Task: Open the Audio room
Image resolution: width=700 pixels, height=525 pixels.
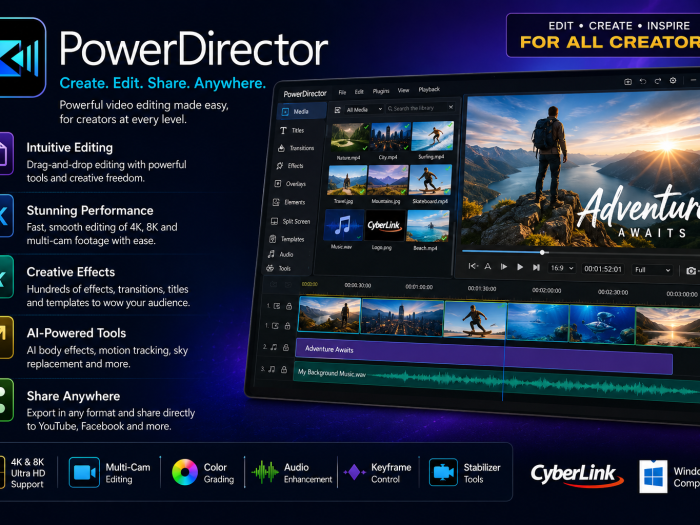Action: click(x=280, y=254)
